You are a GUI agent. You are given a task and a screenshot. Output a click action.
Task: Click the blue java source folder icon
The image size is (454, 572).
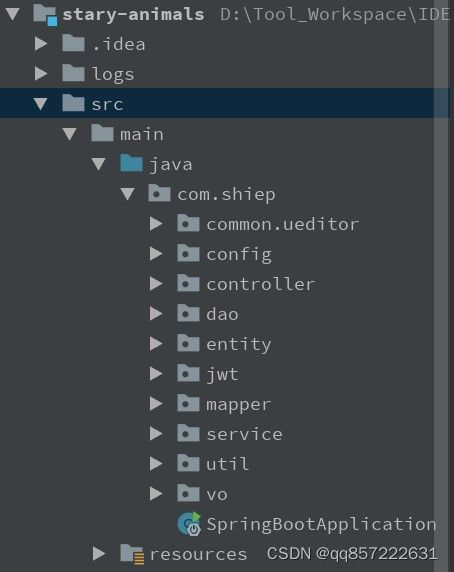[131, 163]
